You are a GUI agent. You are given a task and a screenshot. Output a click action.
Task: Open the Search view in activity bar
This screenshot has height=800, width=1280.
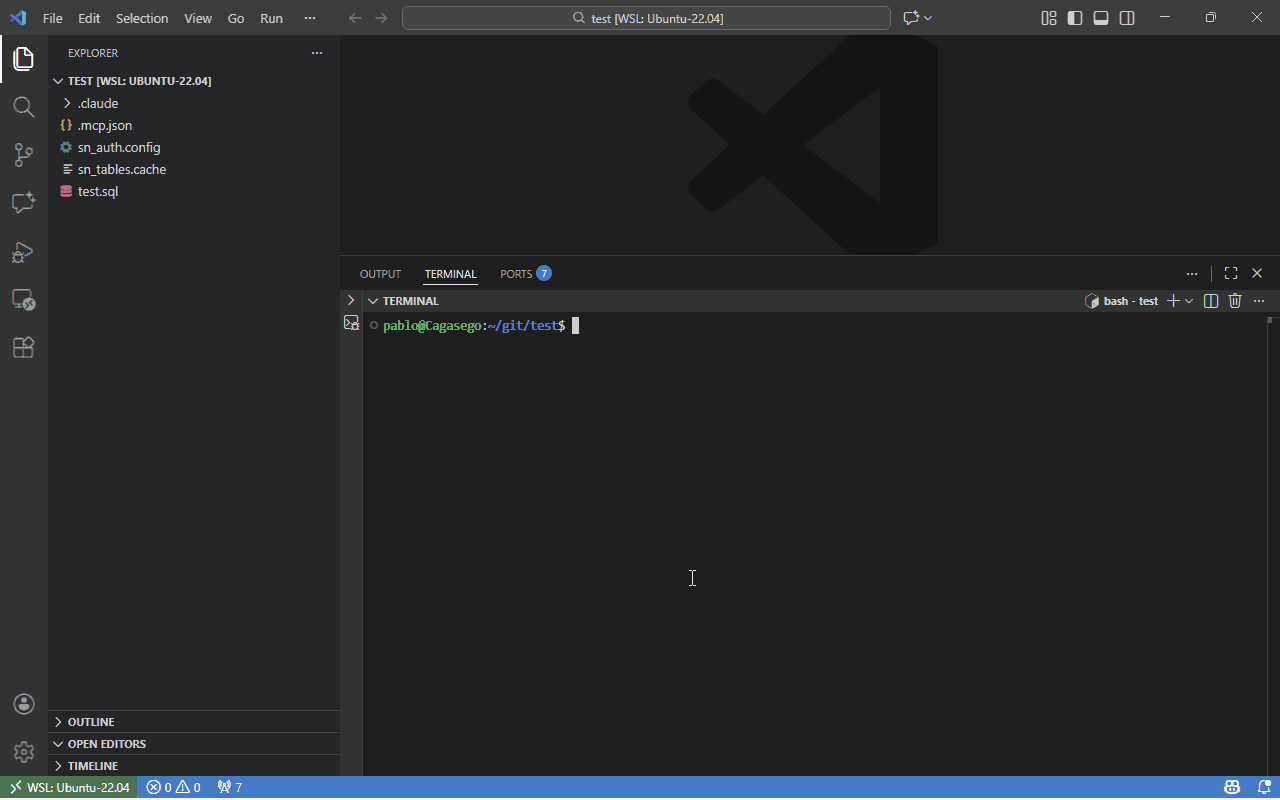(x=24, y=107)
